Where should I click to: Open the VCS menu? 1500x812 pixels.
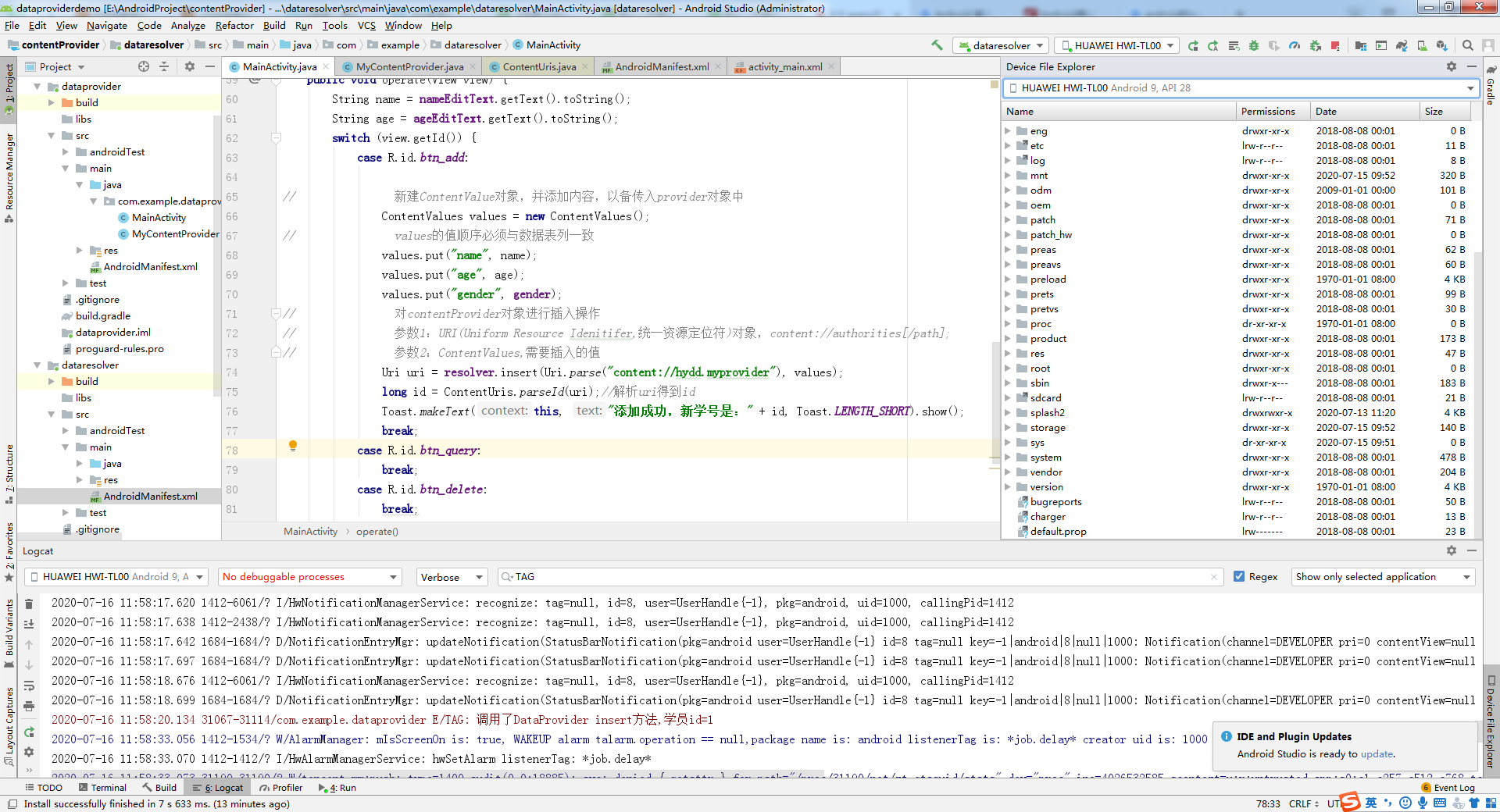click(x=366, y=26)
